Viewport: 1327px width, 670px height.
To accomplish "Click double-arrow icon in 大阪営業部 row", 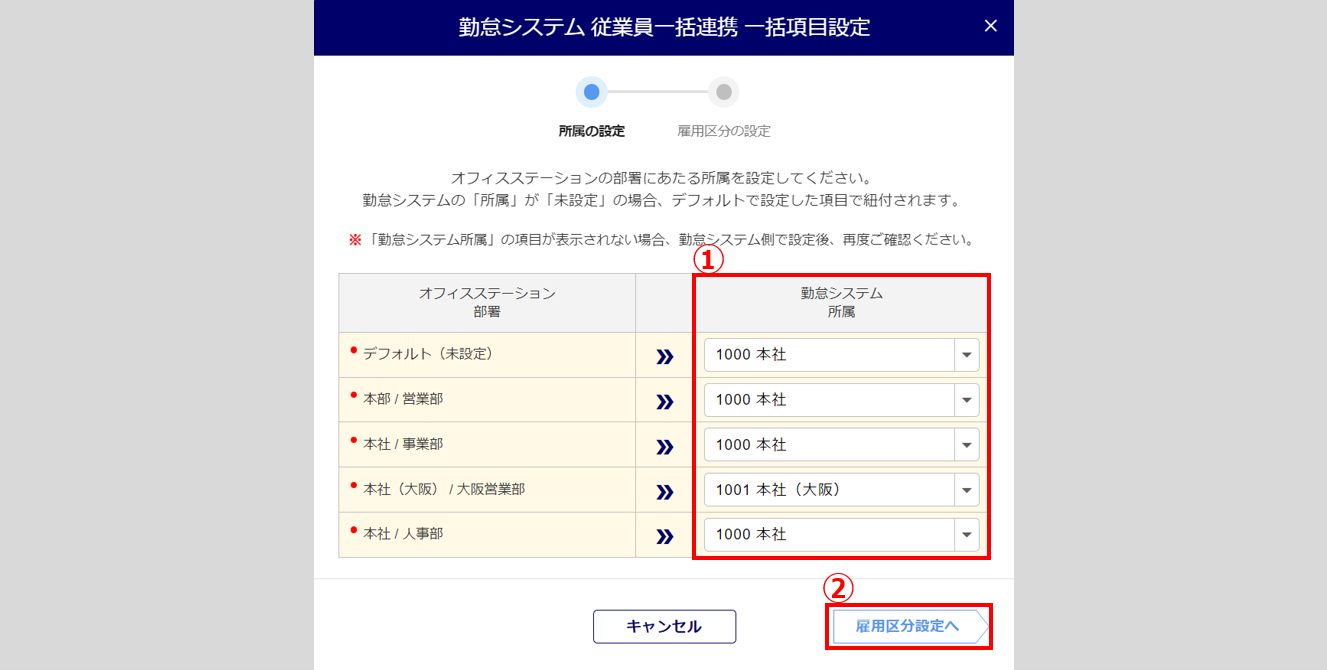I will pos(664,490).
